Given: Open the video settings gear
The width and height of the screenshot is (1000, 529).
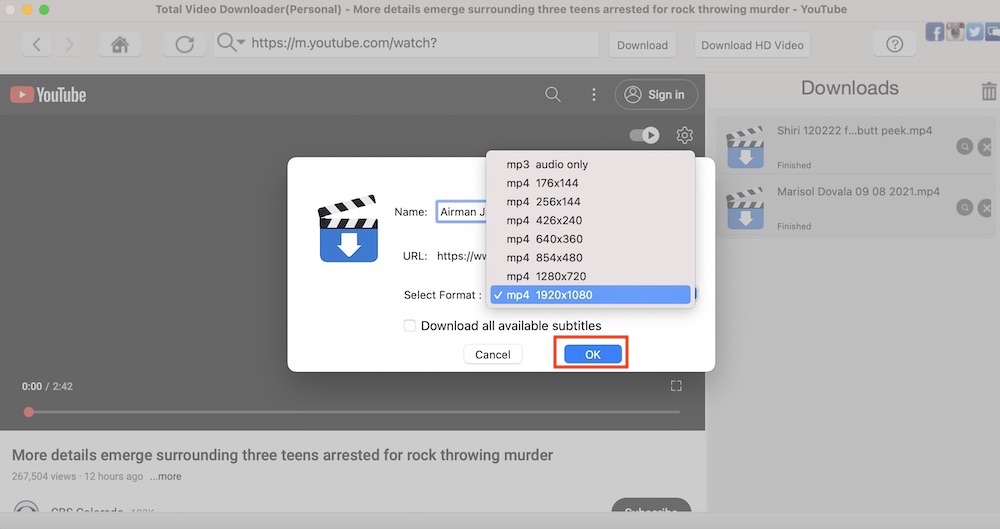Looking at the screenshot, I should click(x=684, y=135).
